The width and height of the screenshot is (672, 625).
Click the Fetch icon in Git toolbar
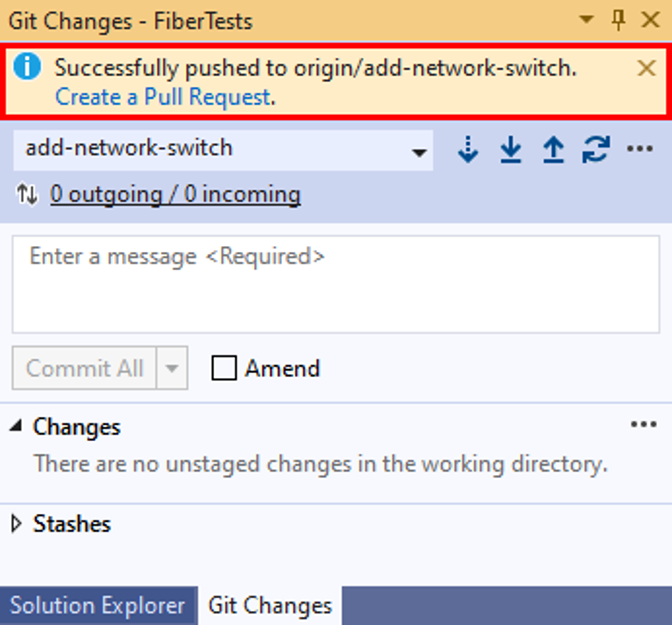[x=468, y=150]
